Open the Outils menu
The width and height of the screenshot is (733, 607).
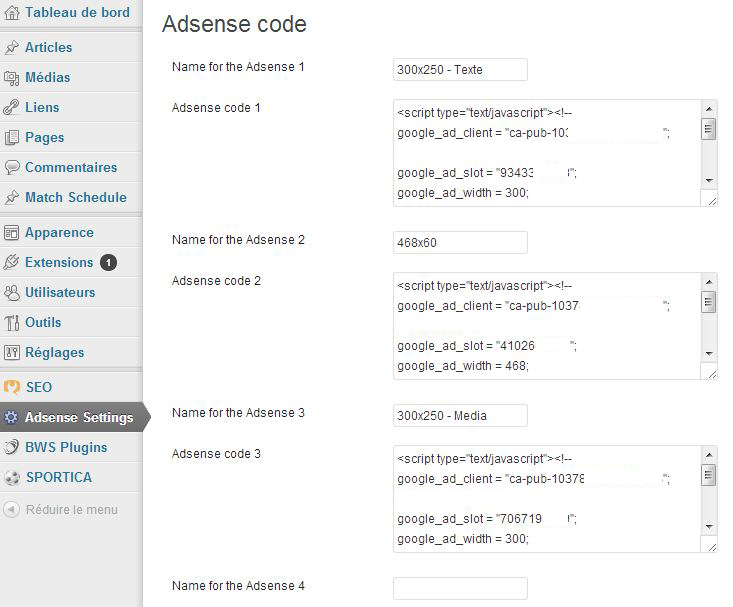(x=71, y=322)
